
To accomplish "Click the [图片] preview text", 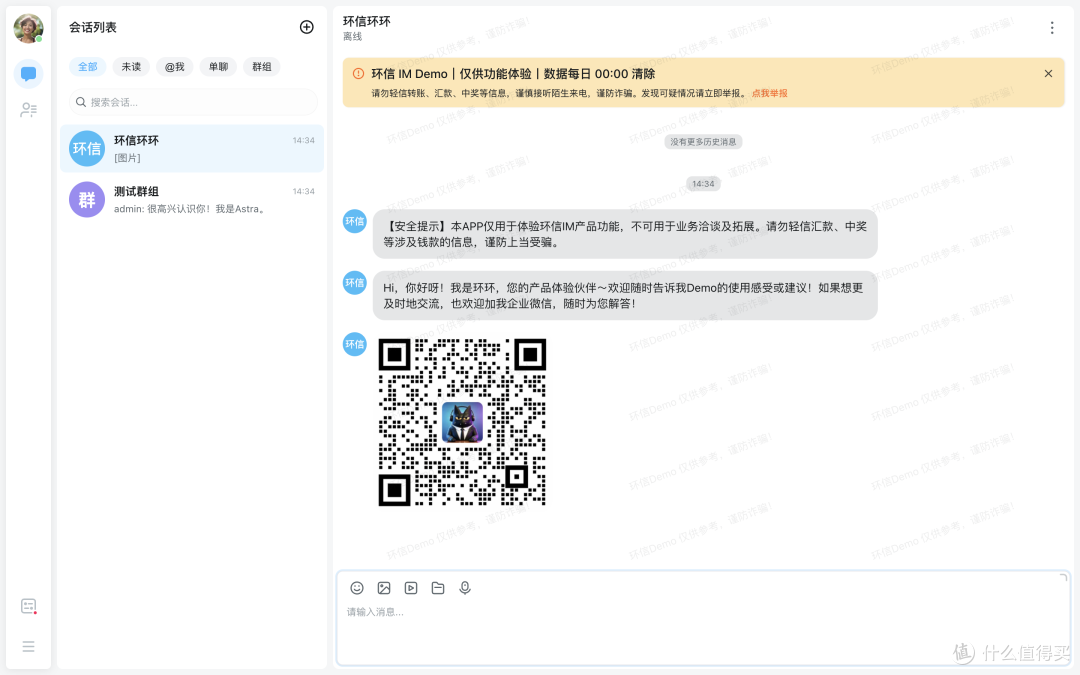I will [x=127, y=158].
